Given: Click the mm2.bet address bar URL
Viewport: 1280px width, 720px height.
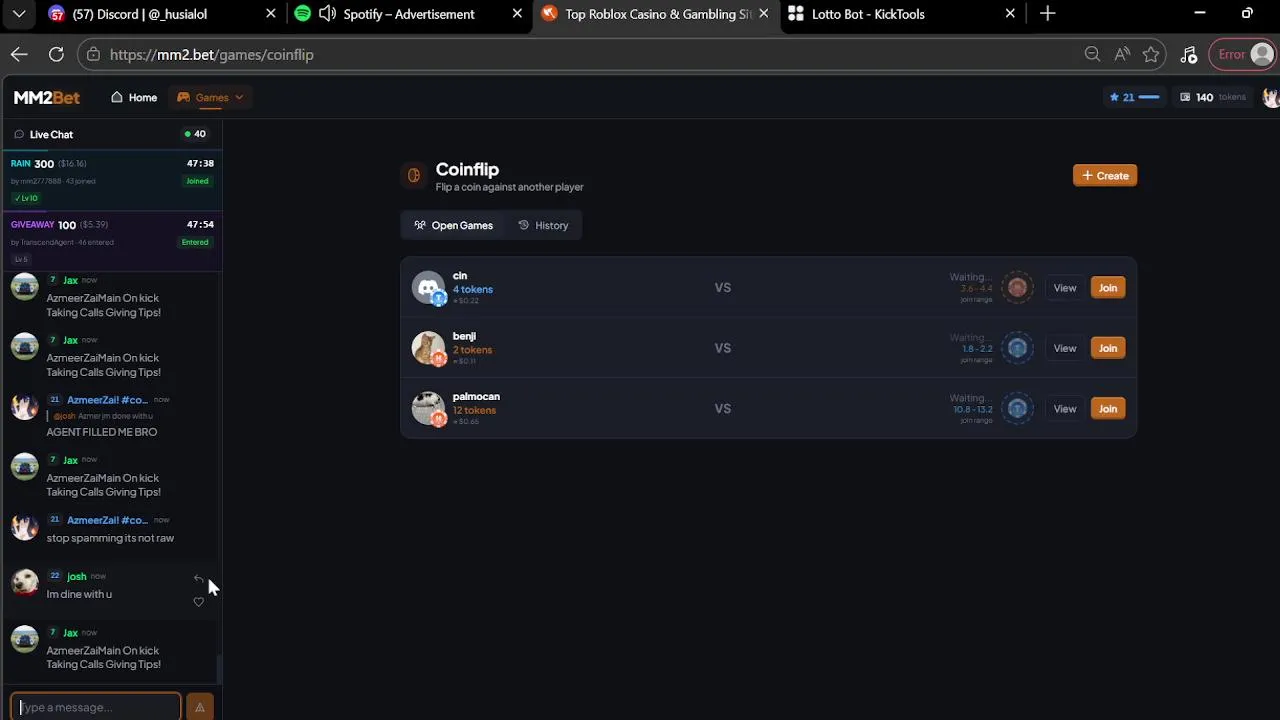Looking at the screenshot, I should coord(212,55).
